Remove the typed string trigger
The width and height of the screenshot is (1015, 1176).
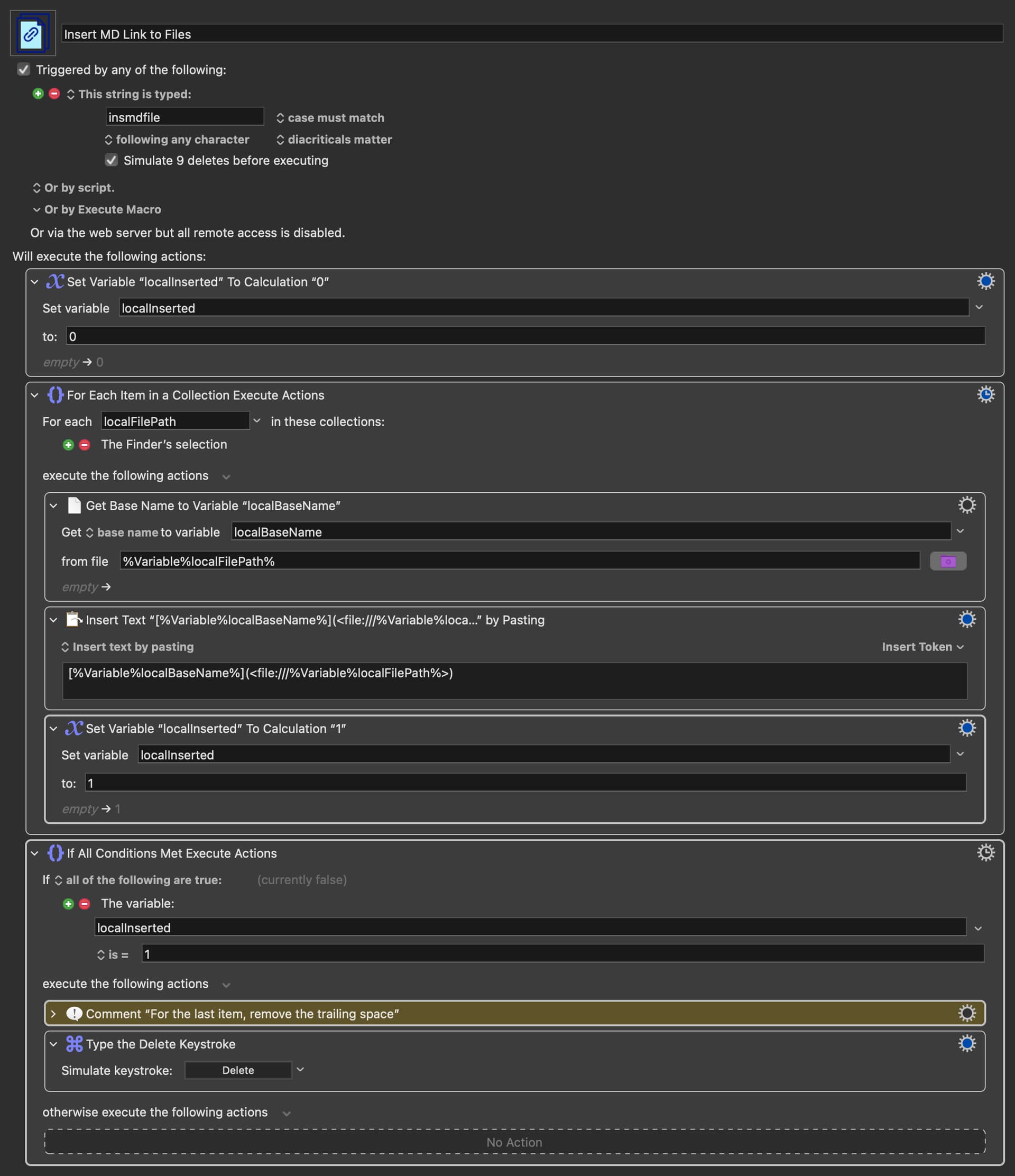point(54,94)
